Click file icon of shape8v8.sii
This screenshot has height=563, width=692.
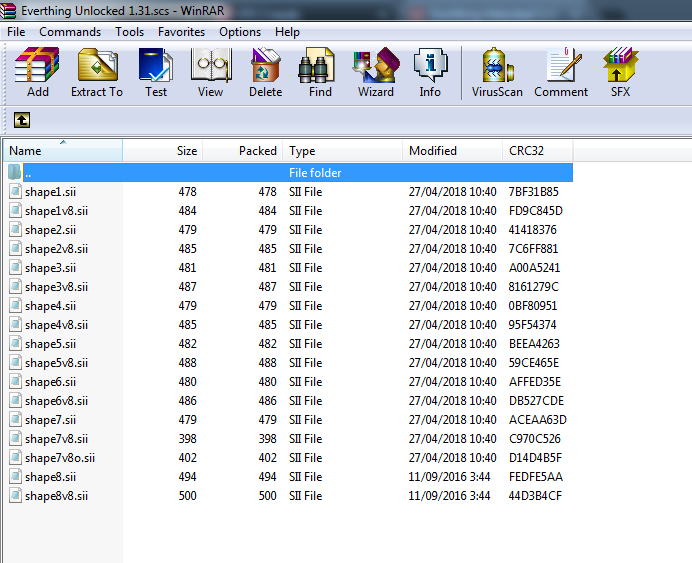[15, 495]
